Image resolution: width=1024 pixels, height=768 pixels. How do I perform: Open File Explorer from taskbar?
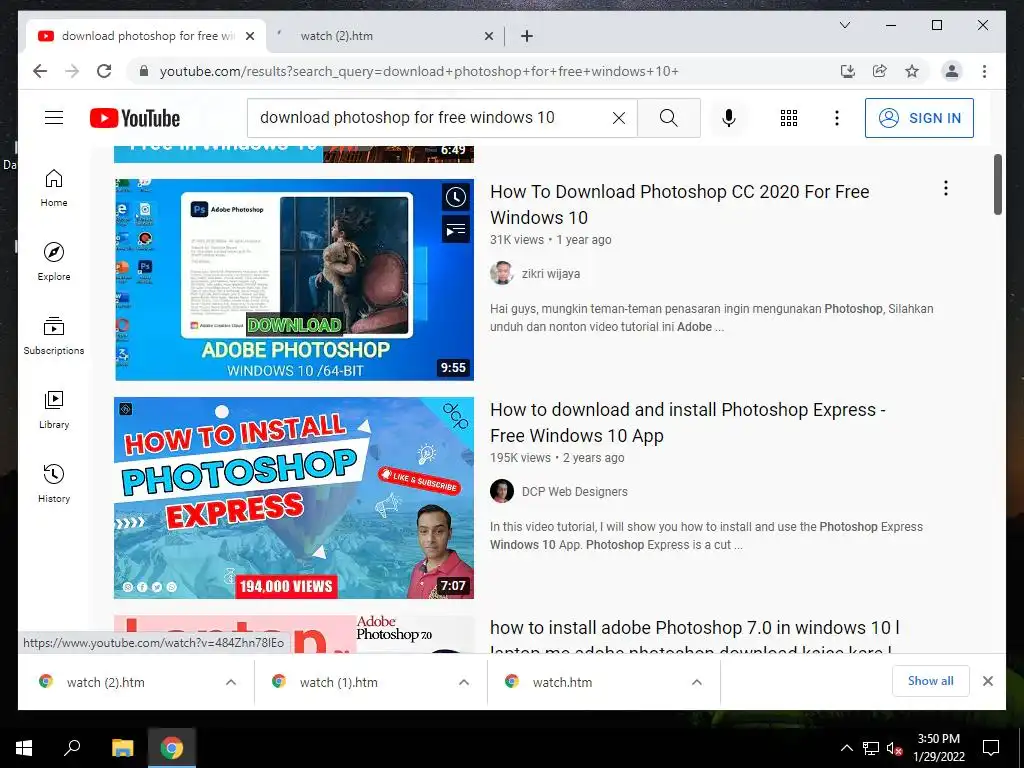pyautogui.click(x=122, y=748)
